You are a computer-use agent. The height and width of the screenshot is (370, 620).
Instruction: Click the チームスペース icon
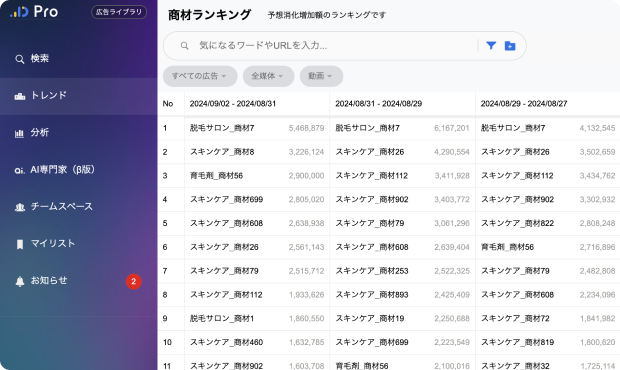coord(20,207)
